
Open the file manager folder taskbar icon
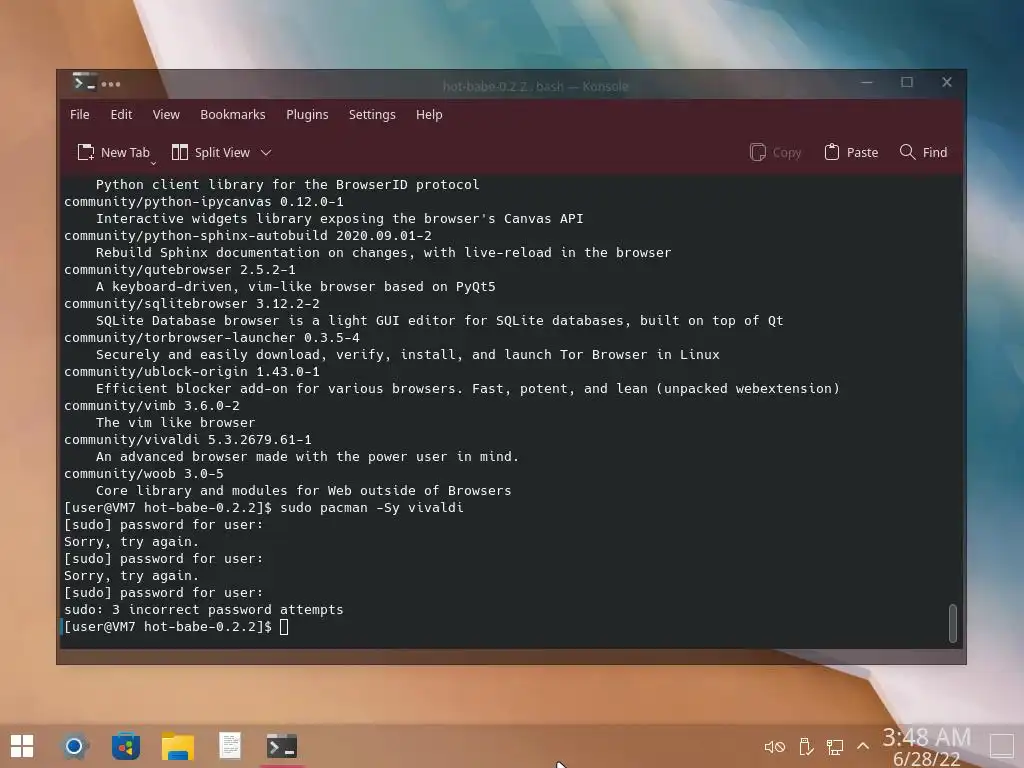pyautogui.click(x=178, y=746)
